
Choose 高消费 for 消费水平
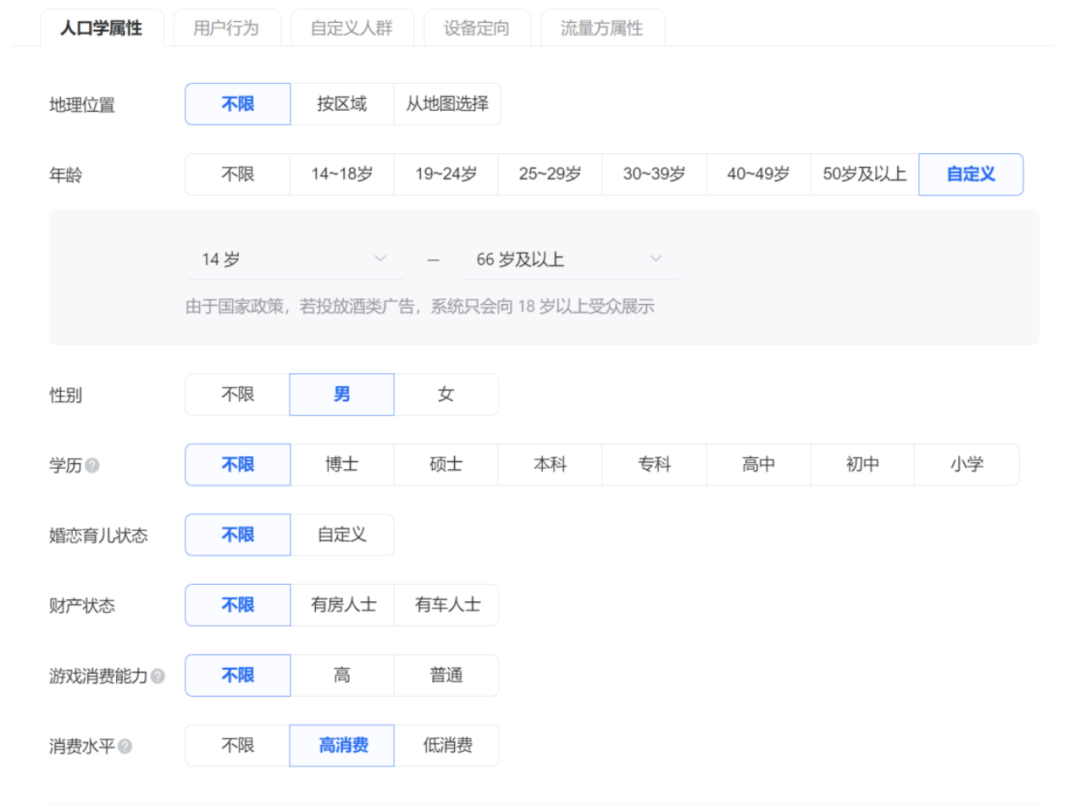coord(342,746)
